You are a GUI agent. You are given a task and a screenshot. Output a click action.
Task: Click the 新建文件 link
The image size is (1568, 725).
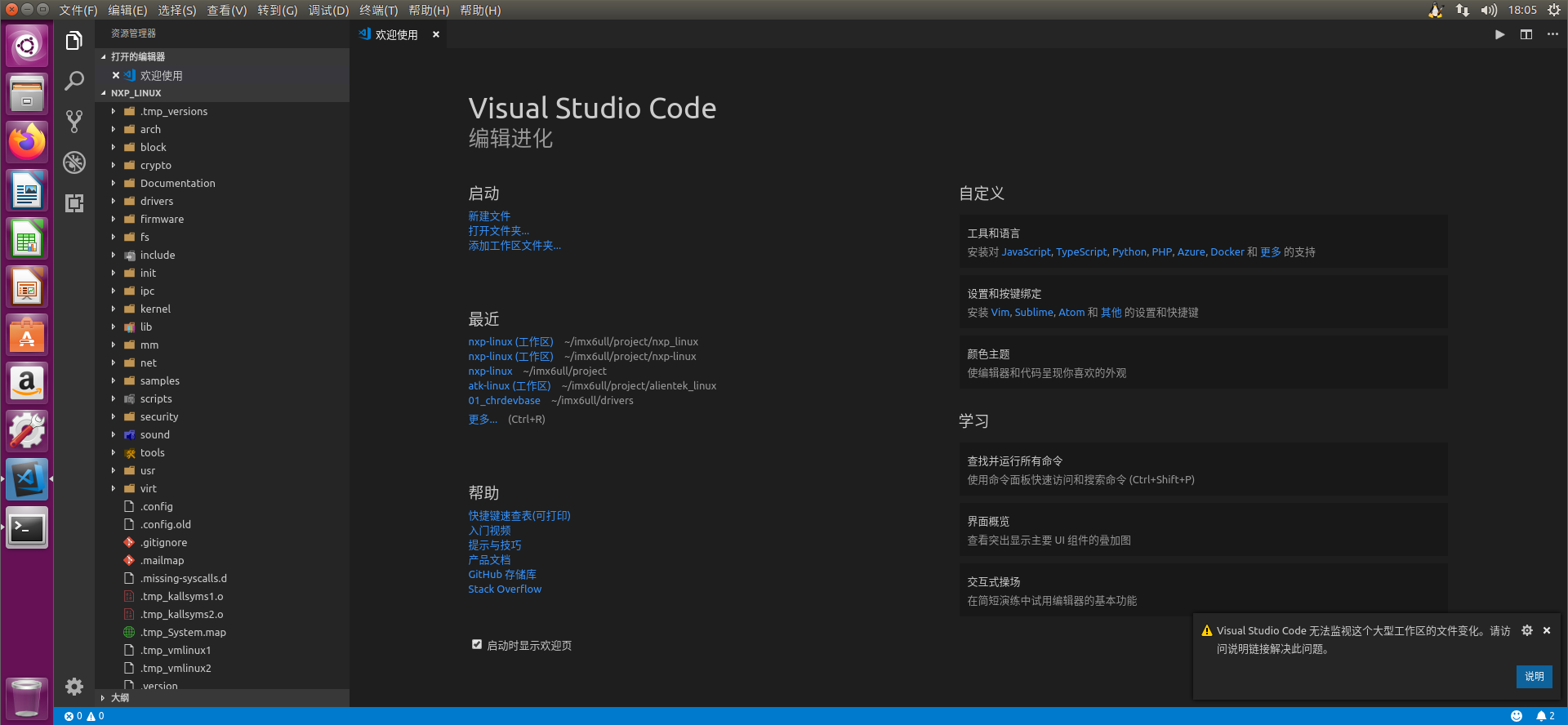pyautogui.click(x=489, y=216)
